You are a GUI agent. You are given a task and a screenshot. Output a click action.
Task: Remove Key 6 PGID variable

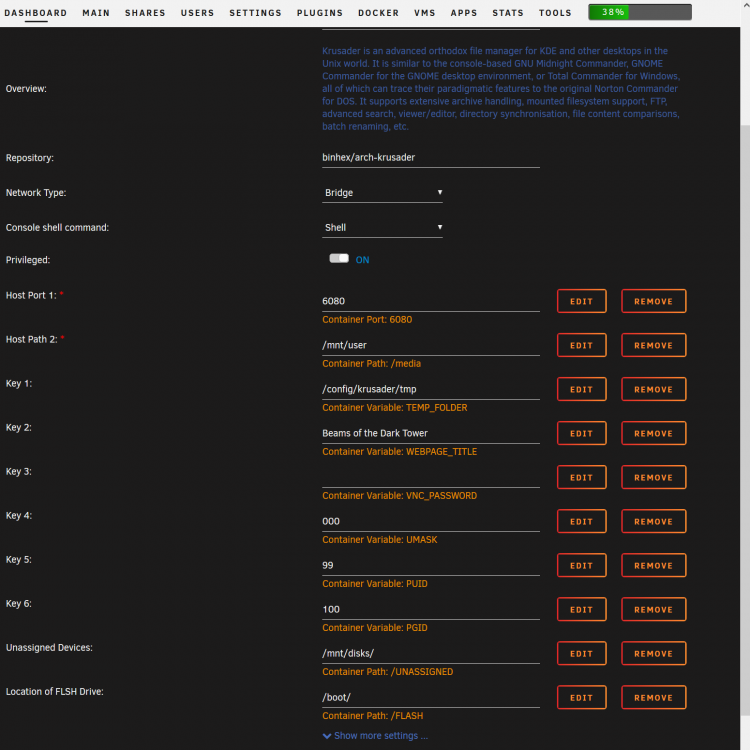point(653,609)
